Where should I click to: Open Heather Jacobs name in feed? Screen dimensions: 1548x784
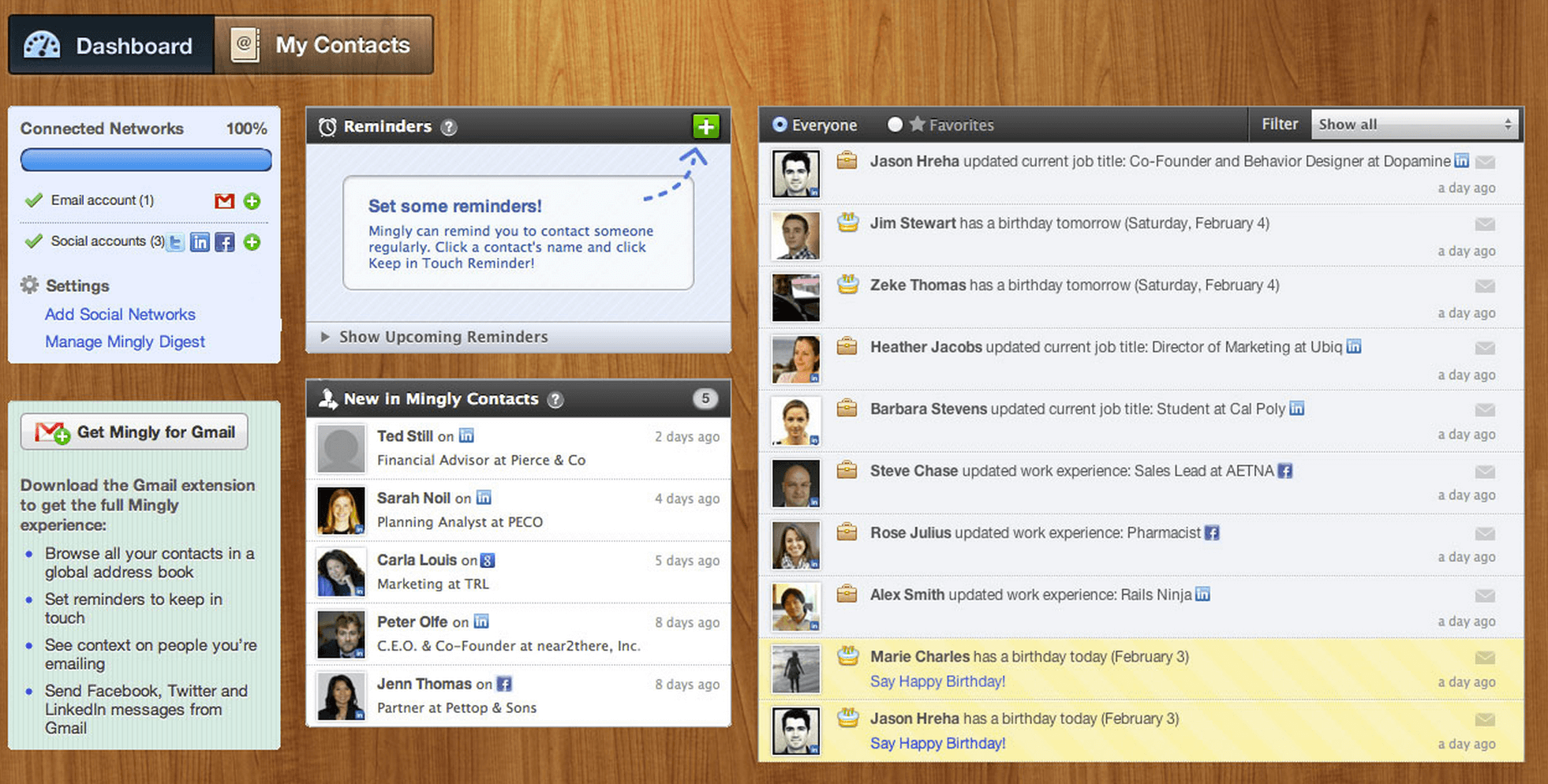point(925,347)
